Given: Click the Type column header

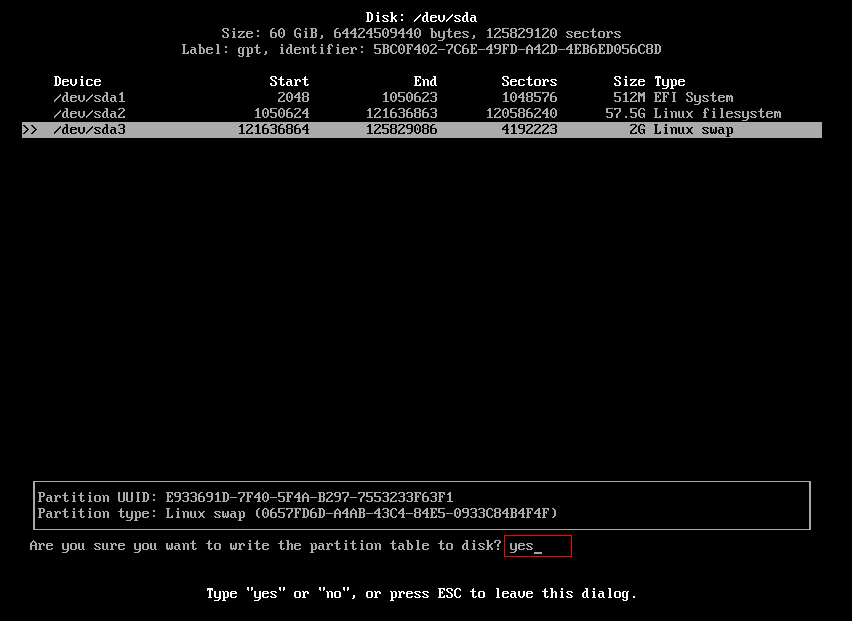Looking at the screenshot, I should [669, 82].
